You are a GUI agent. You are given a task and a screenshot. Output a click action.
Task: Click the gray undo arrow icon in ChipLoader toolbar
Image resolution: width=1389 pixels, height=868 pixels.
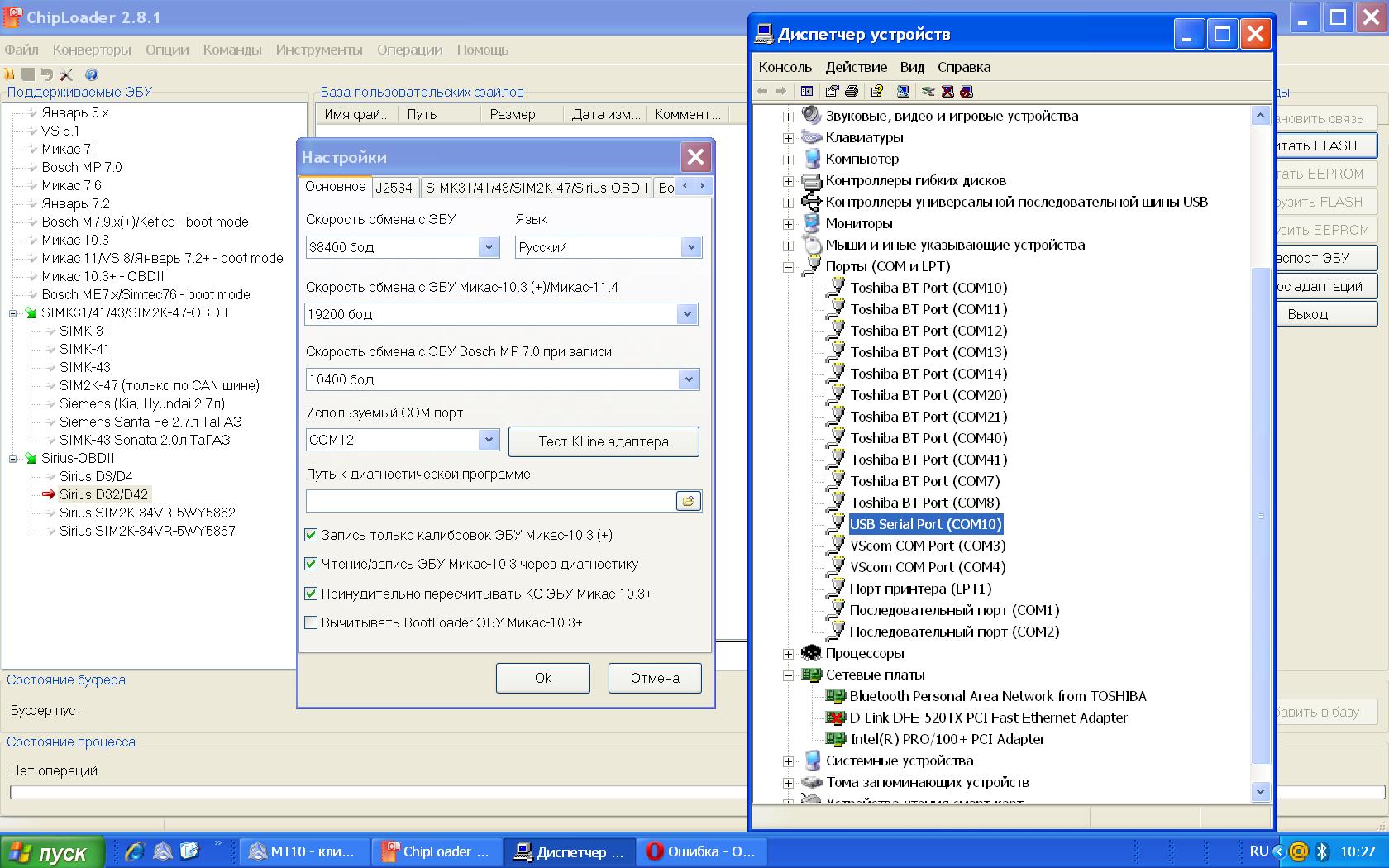pos(46,74)
